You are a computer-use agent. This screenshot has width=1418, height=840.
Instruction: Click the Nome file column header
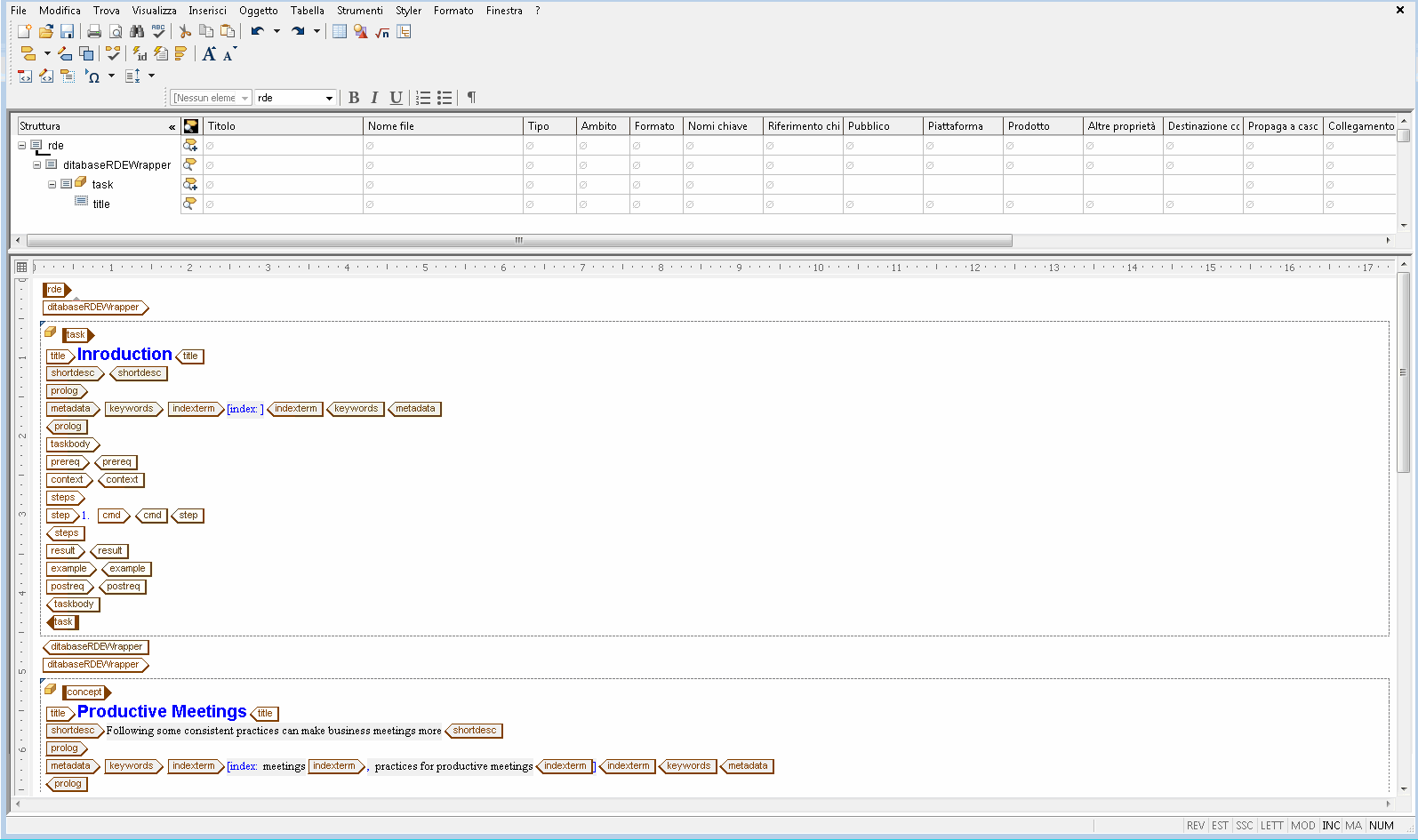(x=443, y=126)
